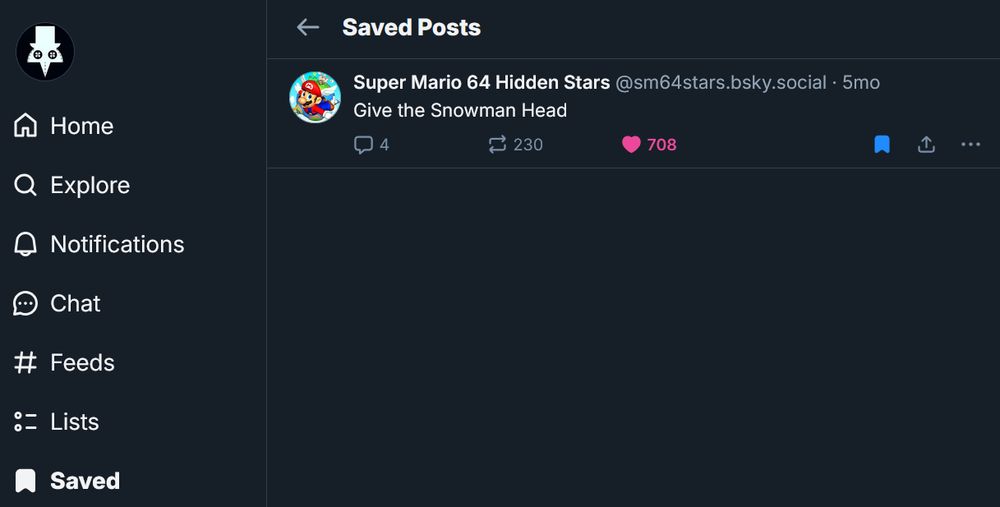Click the back arrow beside Saved Posts

pos(308,28)
